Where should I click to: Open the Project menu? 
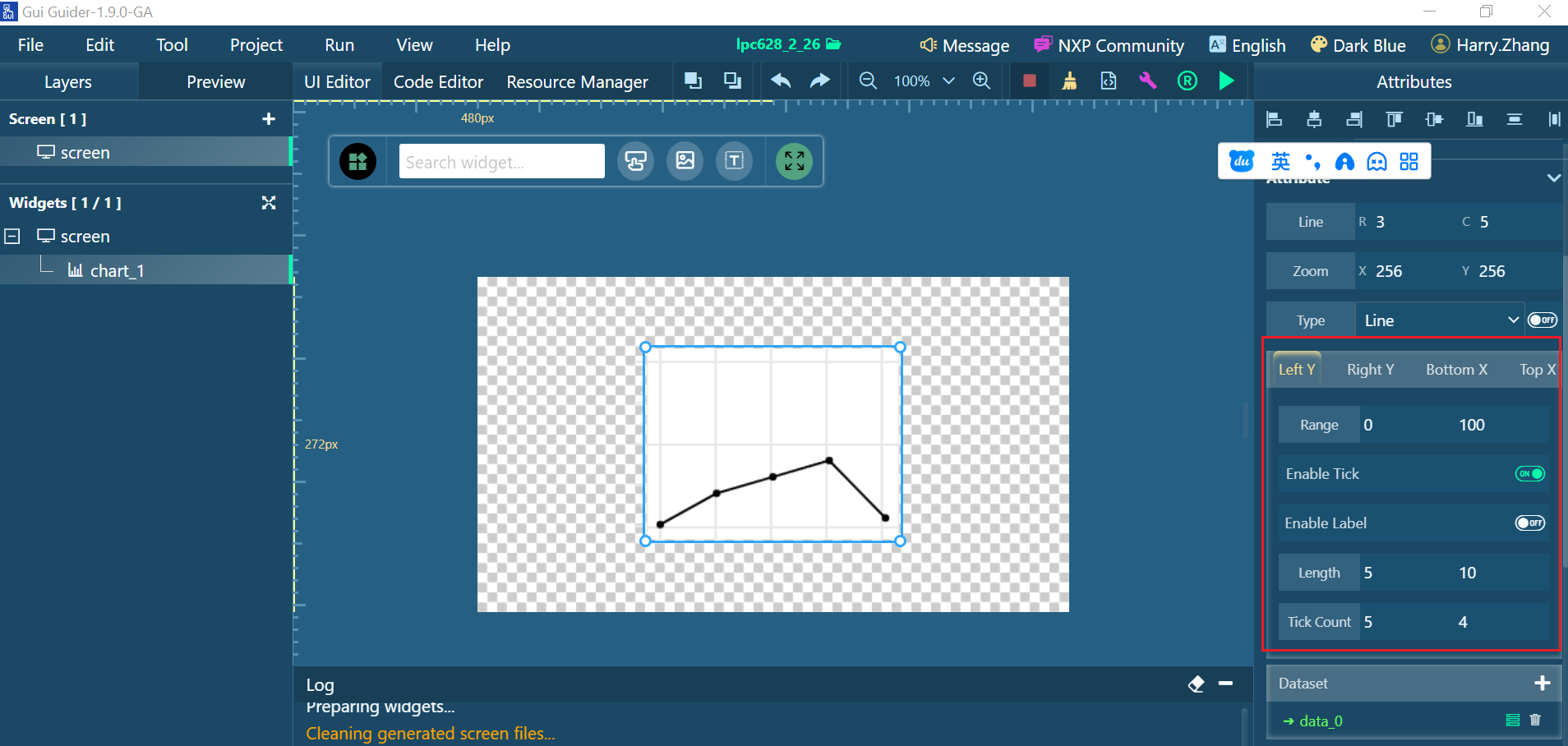(x=256, y=45)
